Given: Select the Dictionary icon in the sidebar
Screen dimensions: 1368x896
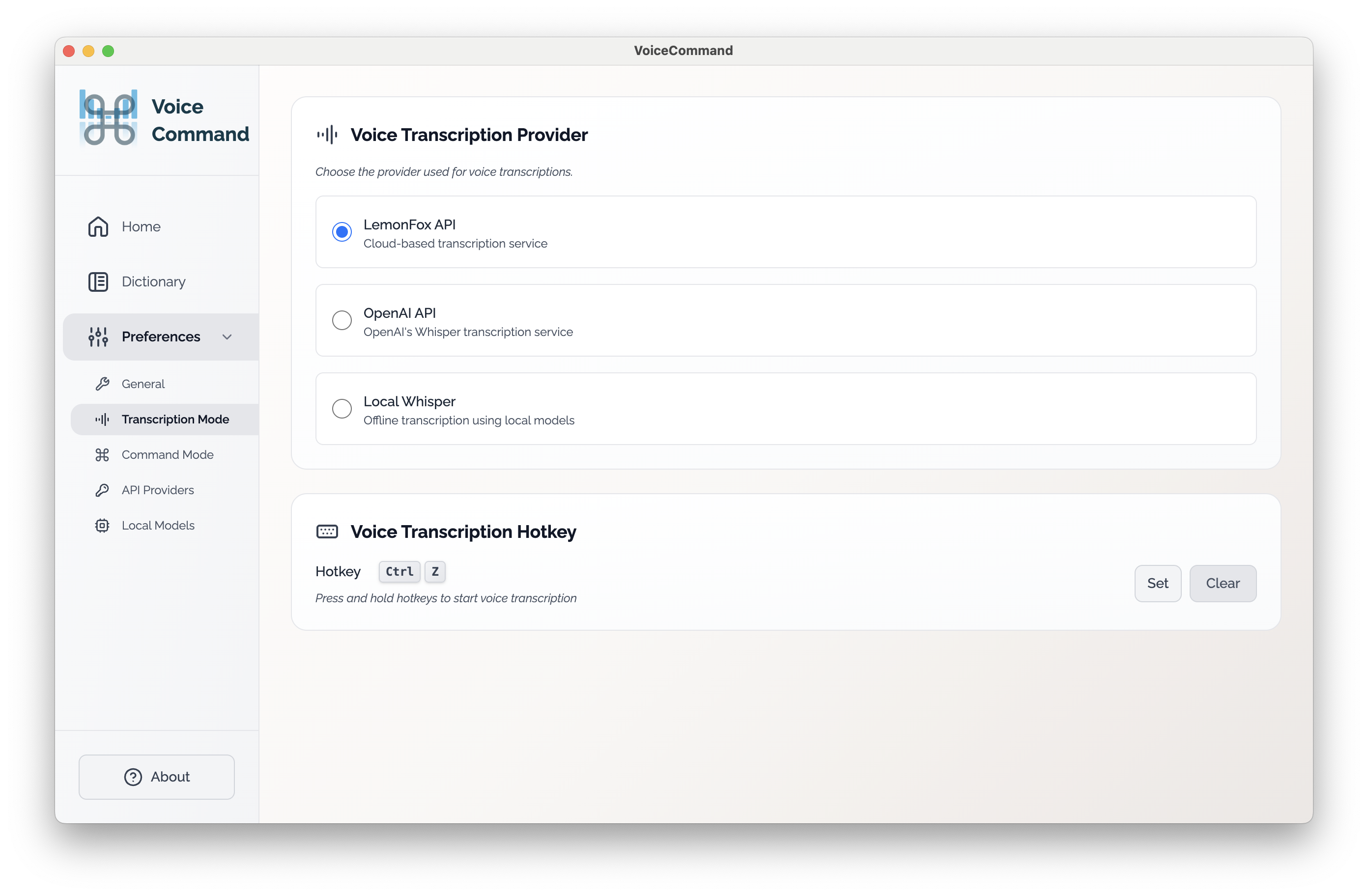Looking at the screenshot, I should (98, 281).
